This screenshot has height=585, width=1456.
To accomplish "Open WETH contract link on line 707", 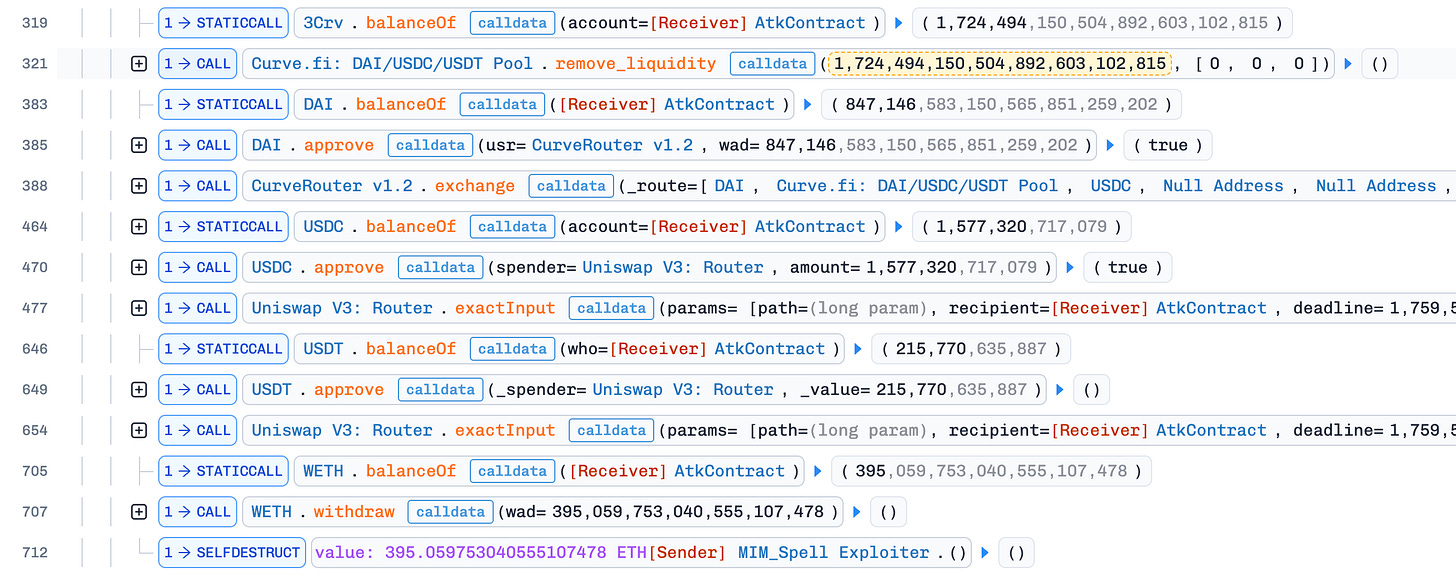I will click(x=271, y=512).
